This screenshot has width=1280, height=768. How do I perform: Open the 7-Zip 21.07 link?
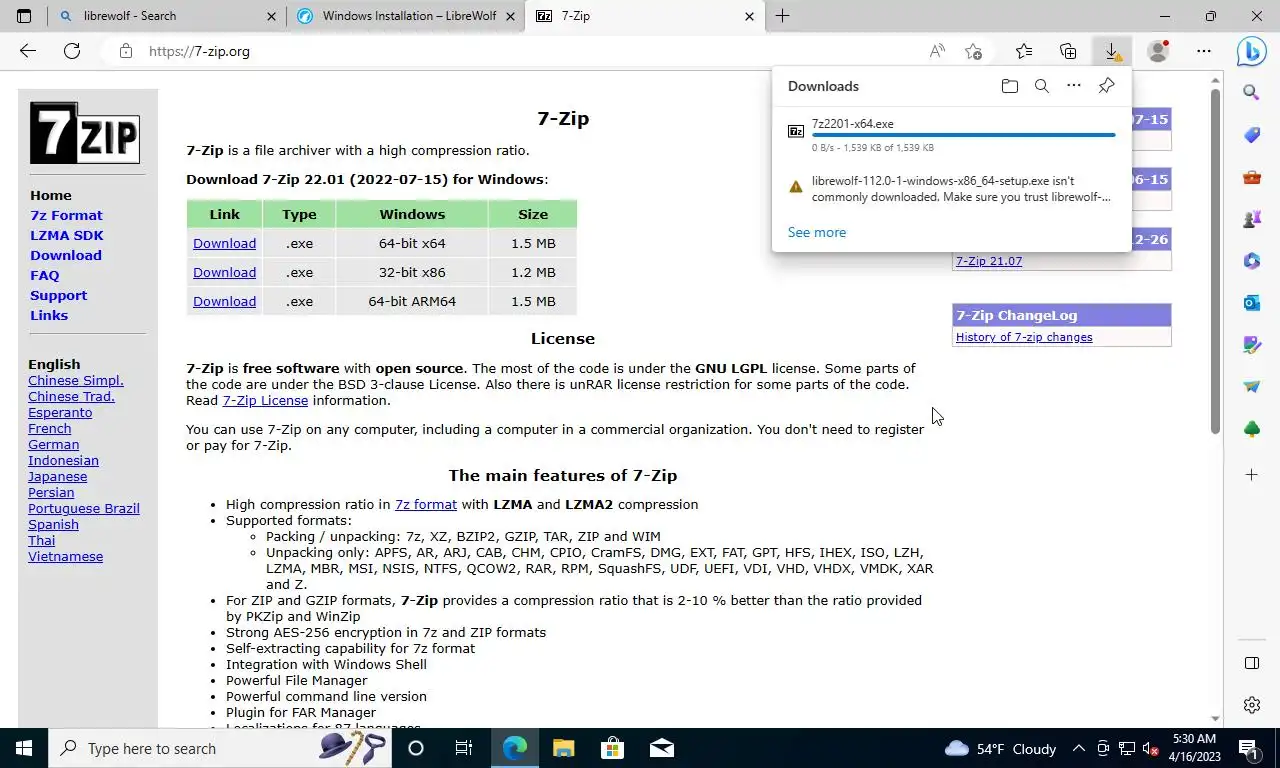click(x=989, y=261)
